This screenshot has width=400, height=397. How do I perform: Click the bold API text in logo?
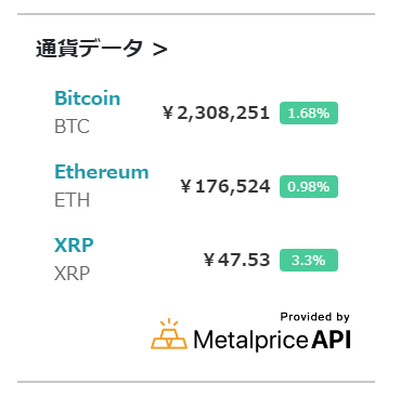(x=331, y=339)
